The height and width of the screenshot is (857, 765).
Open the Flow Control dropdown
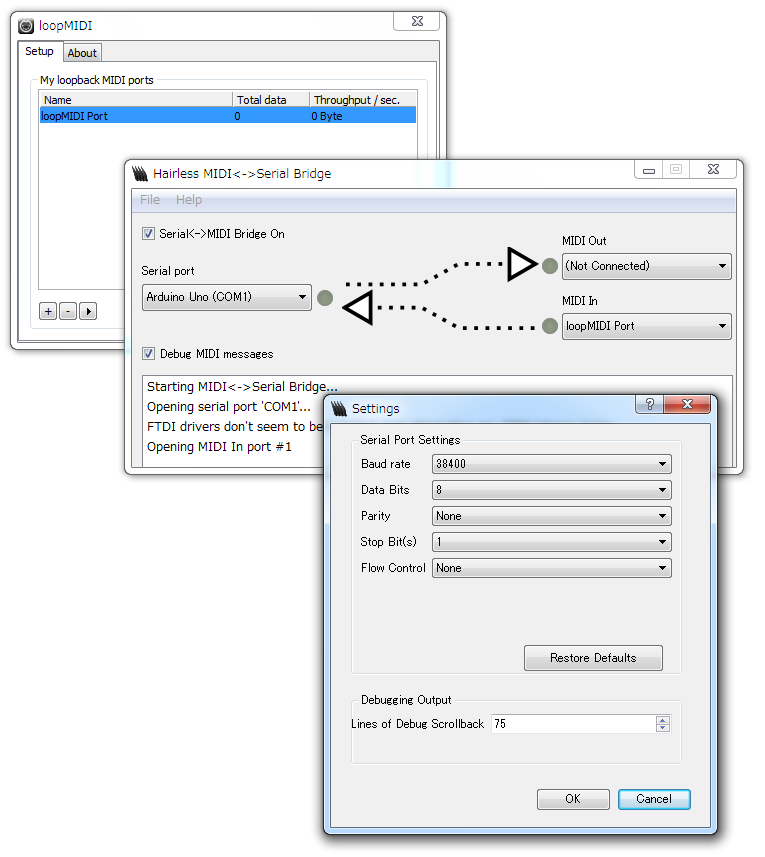tap(551, 568)
